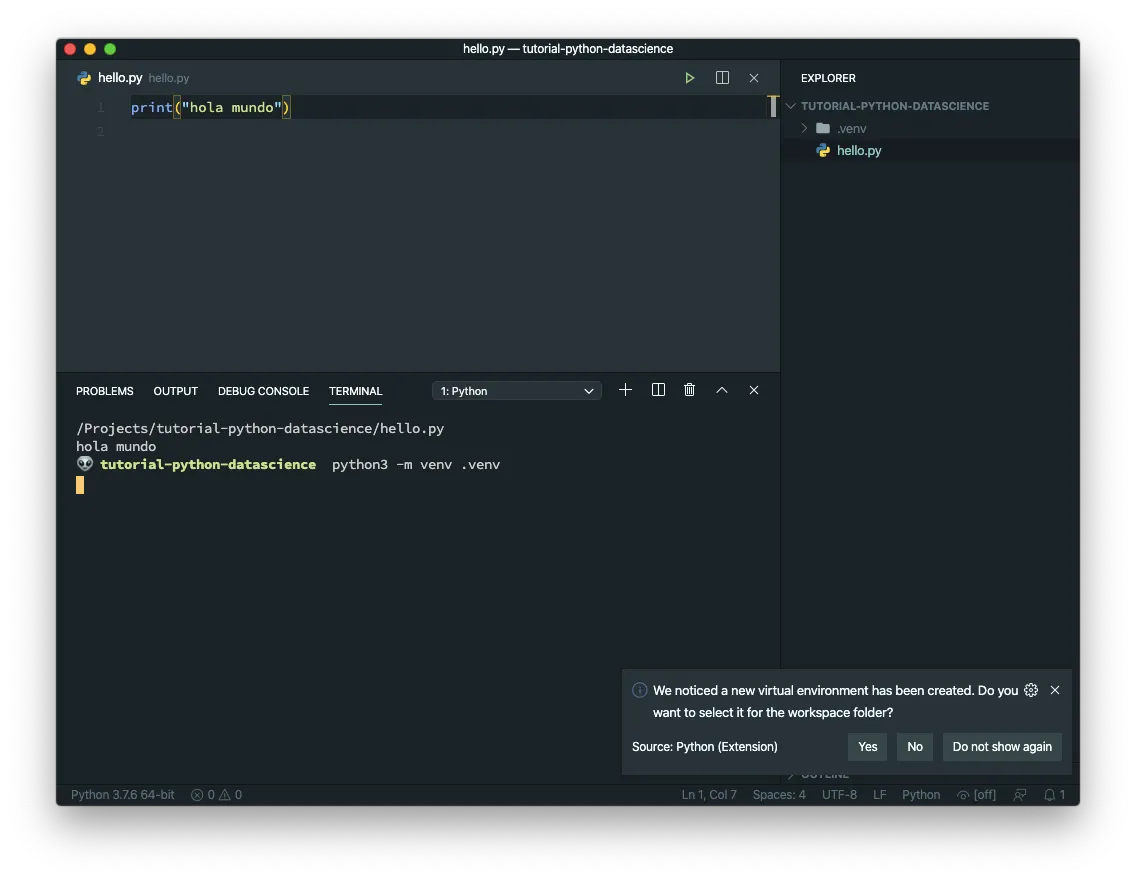Select UTF-8 encoding in status bar
The height and width of the screenshot is (880, 1136).
pos(839,795)
